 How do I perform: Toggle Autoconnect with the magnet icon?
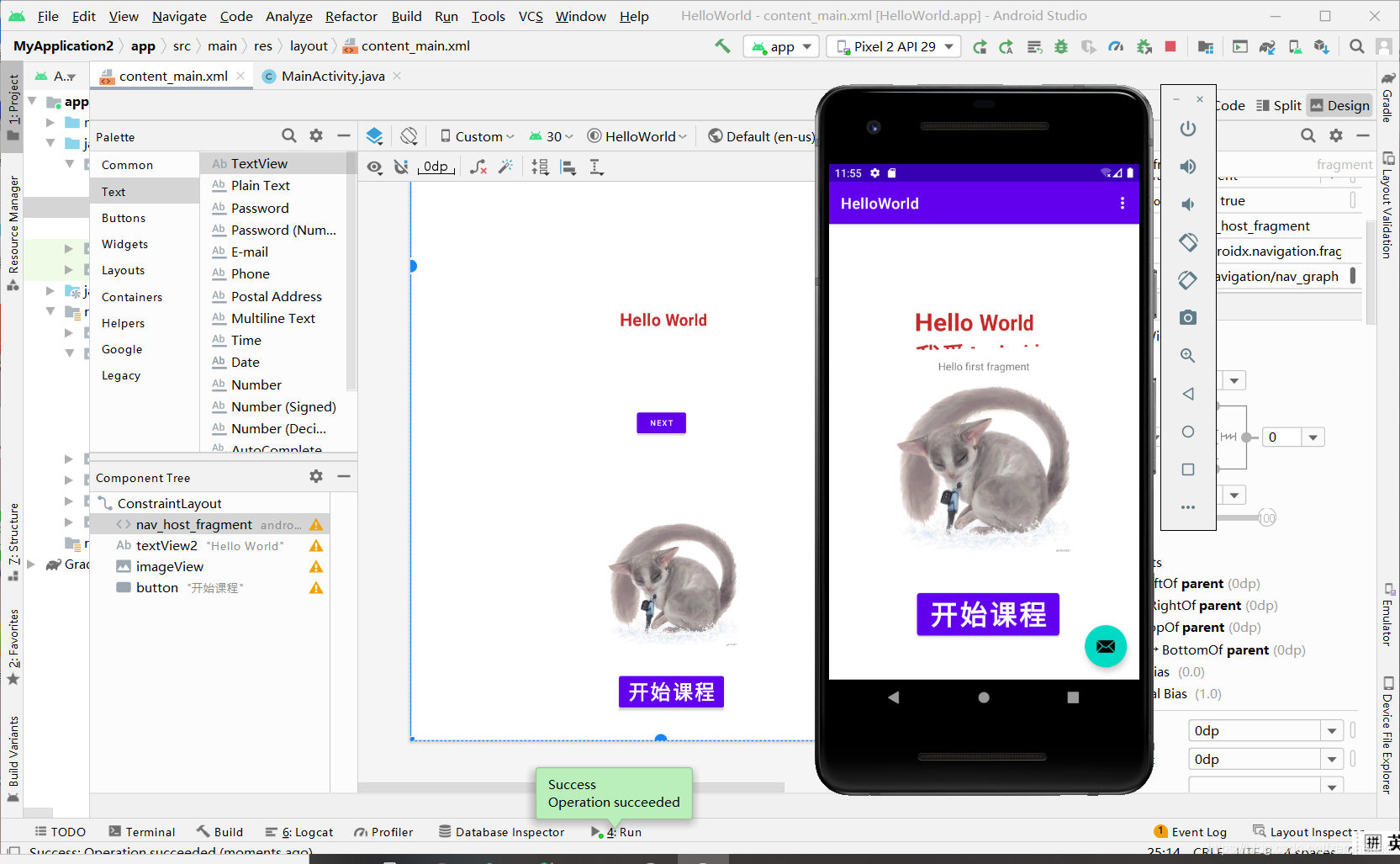tap(401, 167)
